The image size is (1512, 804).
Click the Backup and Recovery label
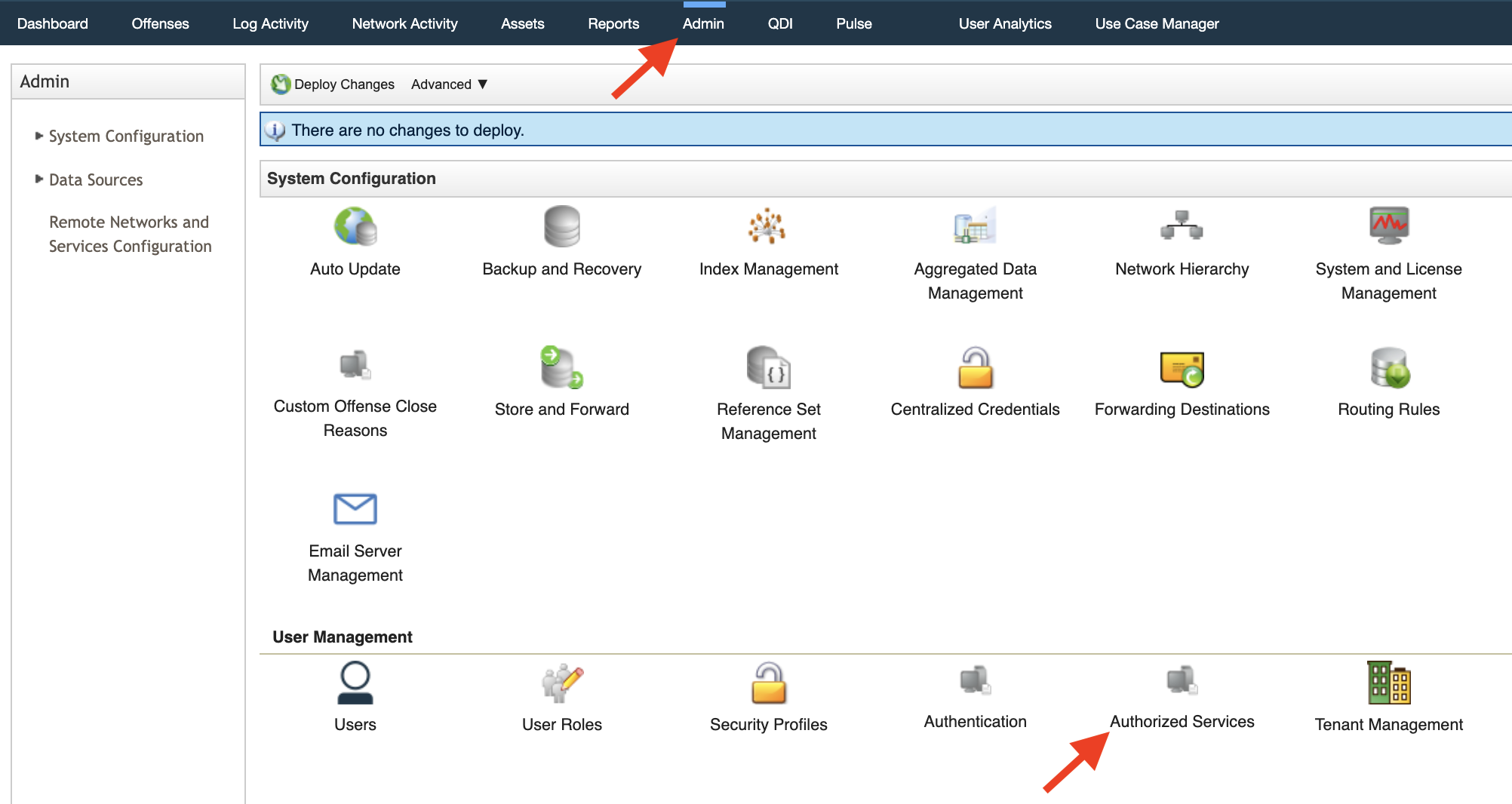coord(562,269)
